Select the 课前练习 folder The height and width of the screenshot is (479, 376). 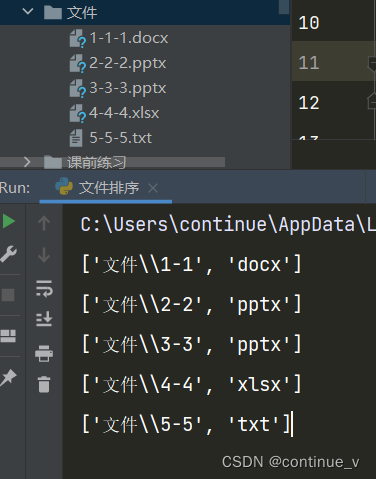point(97,163)
